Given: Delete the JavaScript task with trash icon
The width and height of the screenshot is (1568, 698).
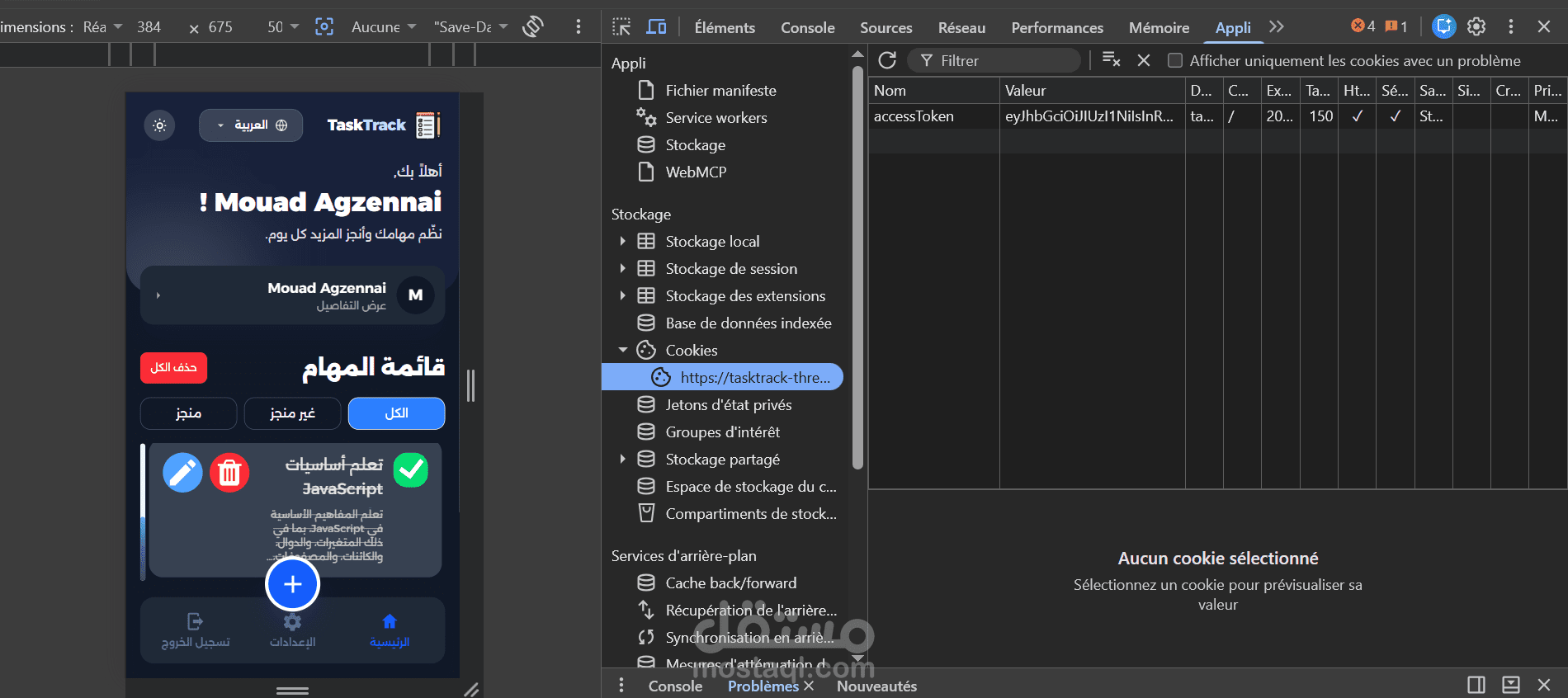Looking at the screenshot, I should click(x=229, y=473).
